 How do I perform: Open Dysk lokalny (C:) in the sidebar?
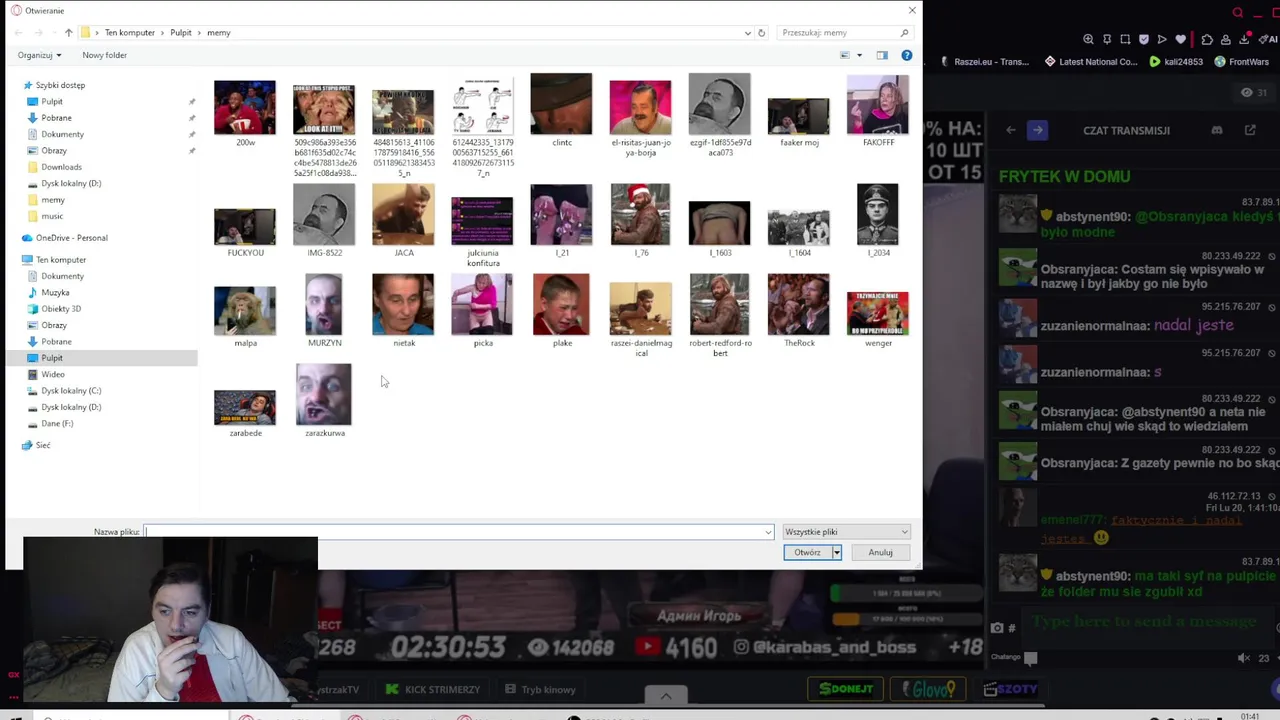coord(71,391)
